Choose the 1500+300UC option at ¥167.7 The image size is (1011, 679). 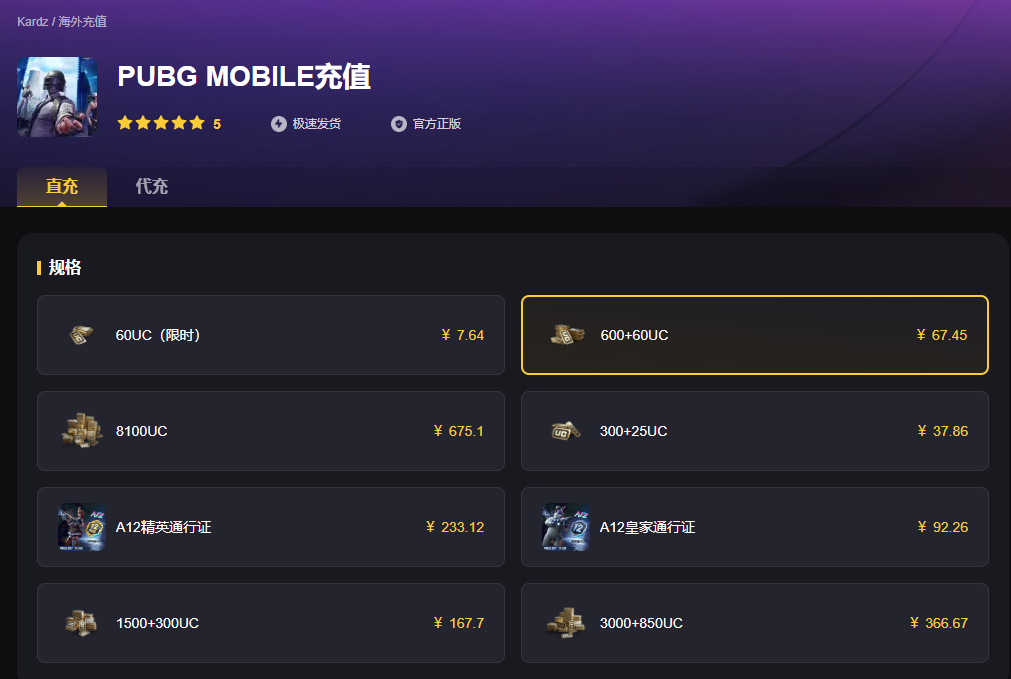click(x=271, y=623)
